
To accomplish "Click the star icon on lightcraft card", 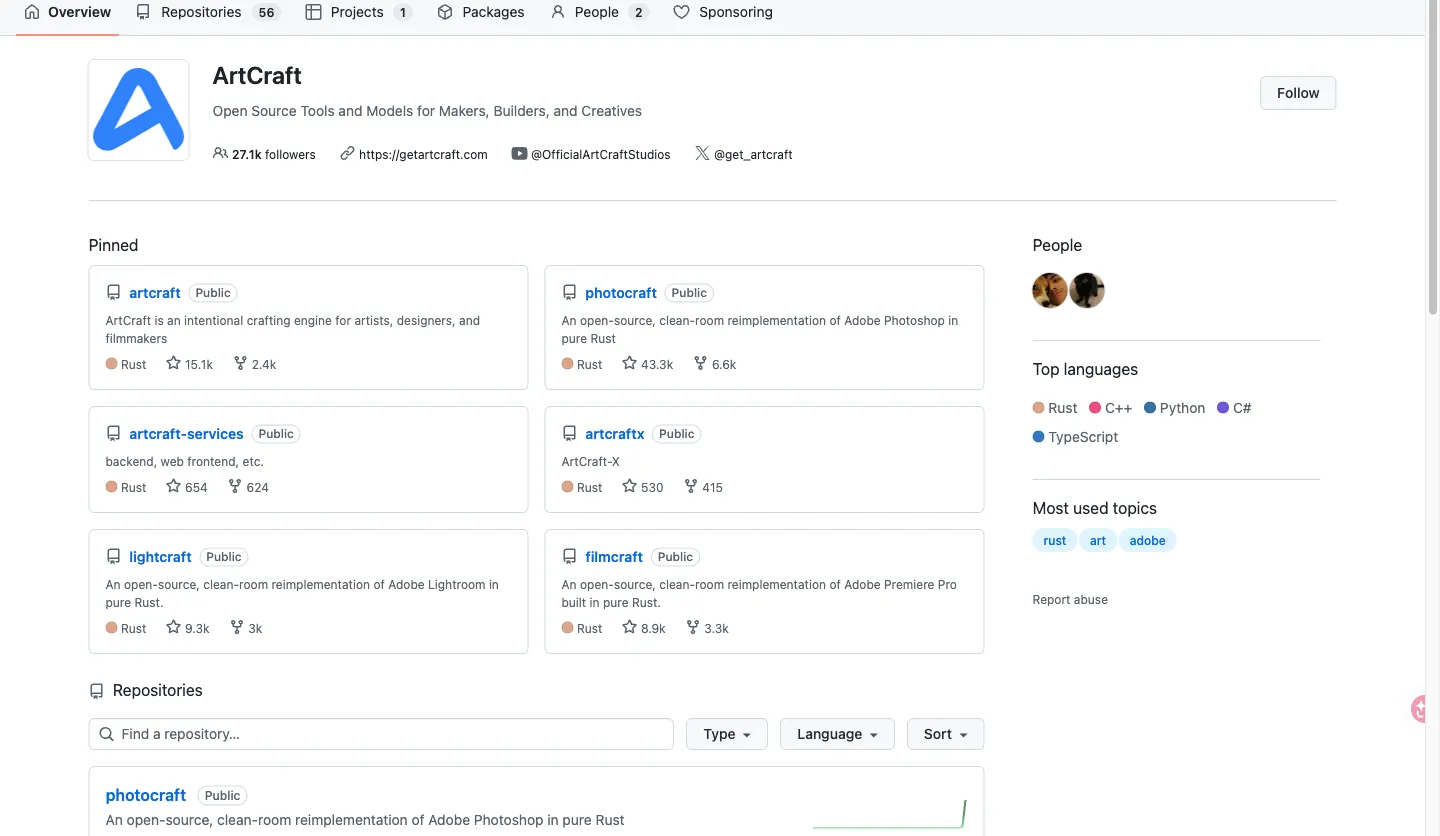I will (x=173, y=628).
